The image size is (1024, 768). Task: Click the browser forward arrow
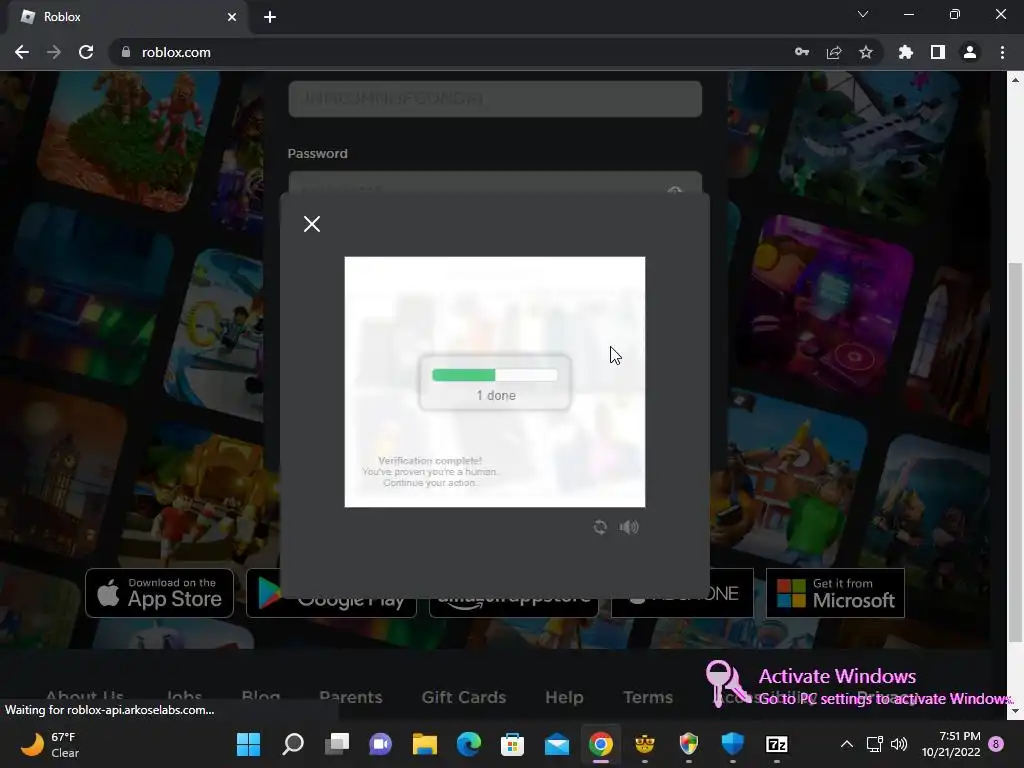click(54, 52)
